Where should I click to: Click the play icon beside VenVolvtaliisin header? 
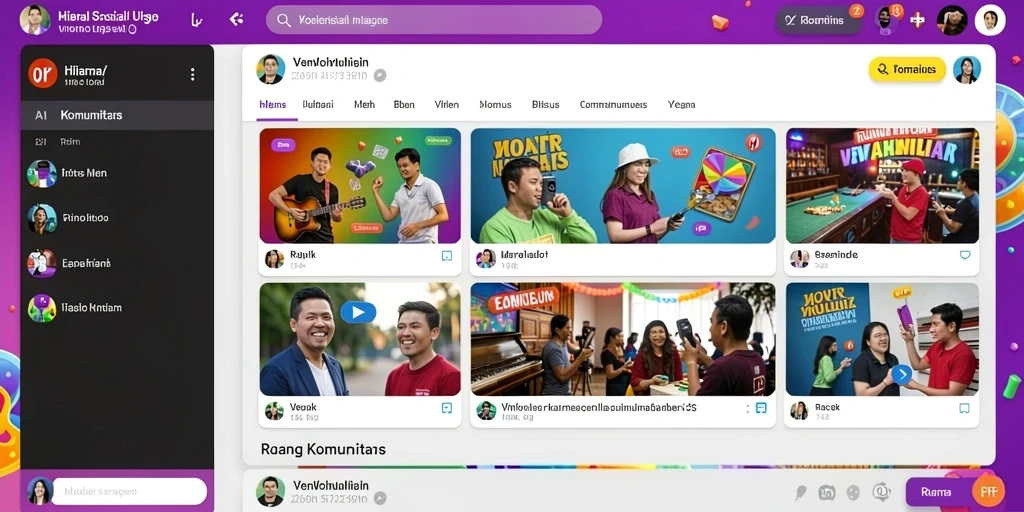(x=379, y=76)
